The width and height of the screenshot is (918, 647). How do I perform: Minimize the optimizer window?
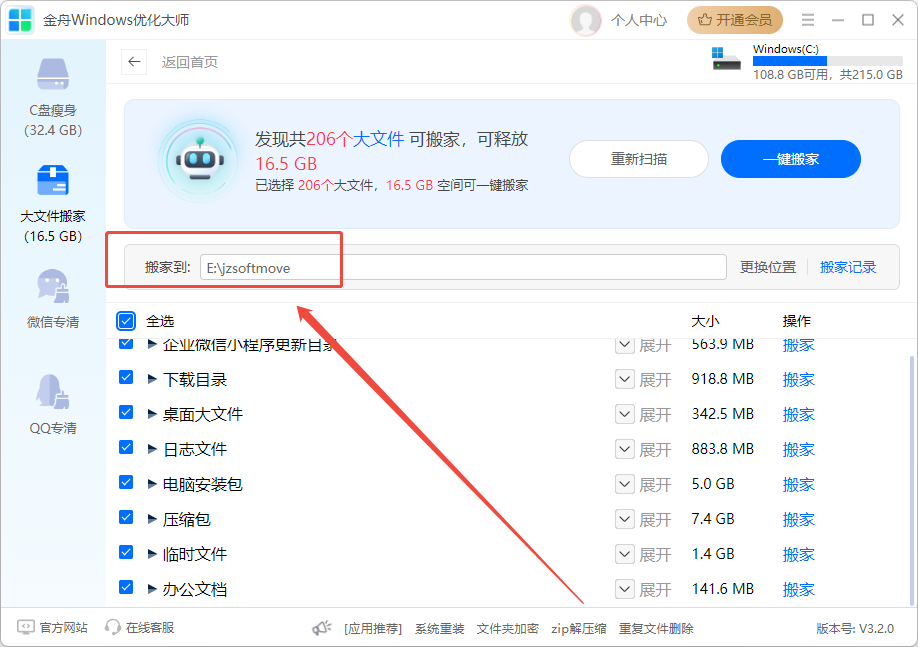(838, 20)
